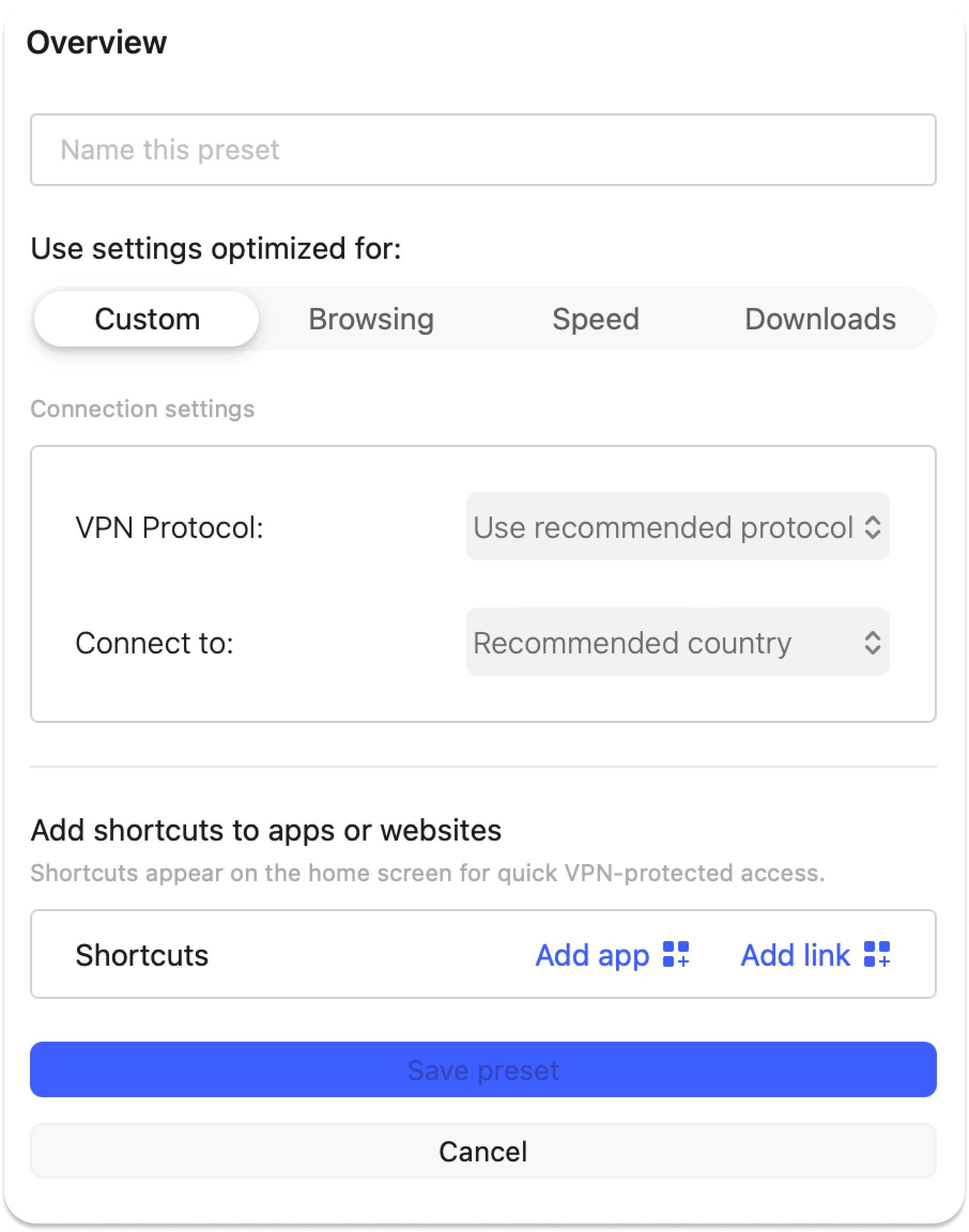The height and width of the screenshot is (1232, 969).
Task: Click the 'Add app' text link
Action: 592,954
